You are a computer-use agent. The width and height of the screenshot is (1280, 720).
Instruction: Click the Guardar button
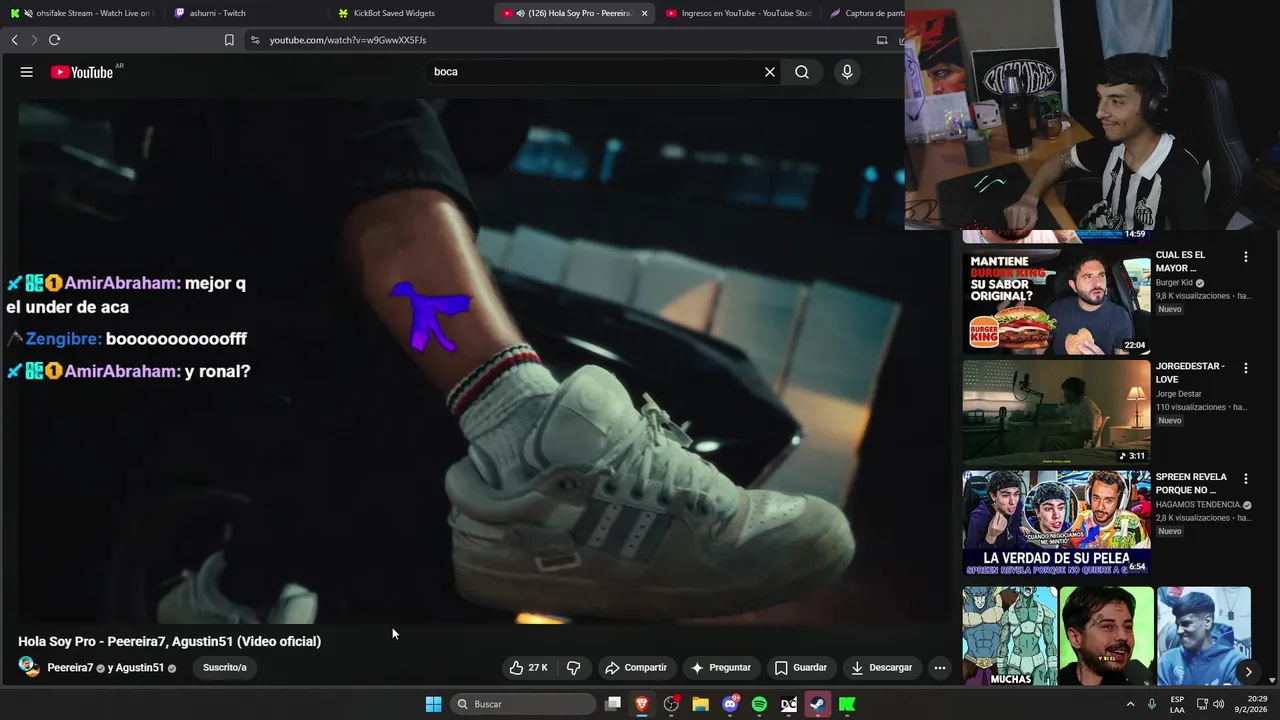point(801,667)
